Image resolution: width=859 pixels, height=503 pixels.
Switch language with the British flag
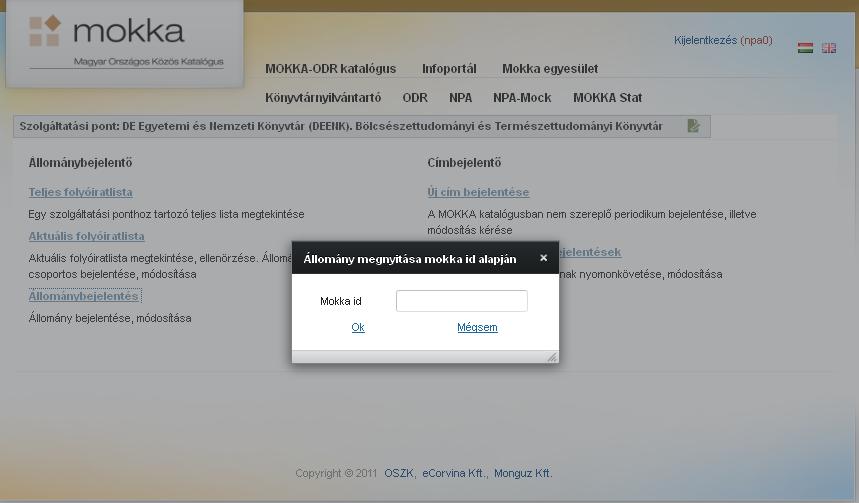(x=828, y=48)
